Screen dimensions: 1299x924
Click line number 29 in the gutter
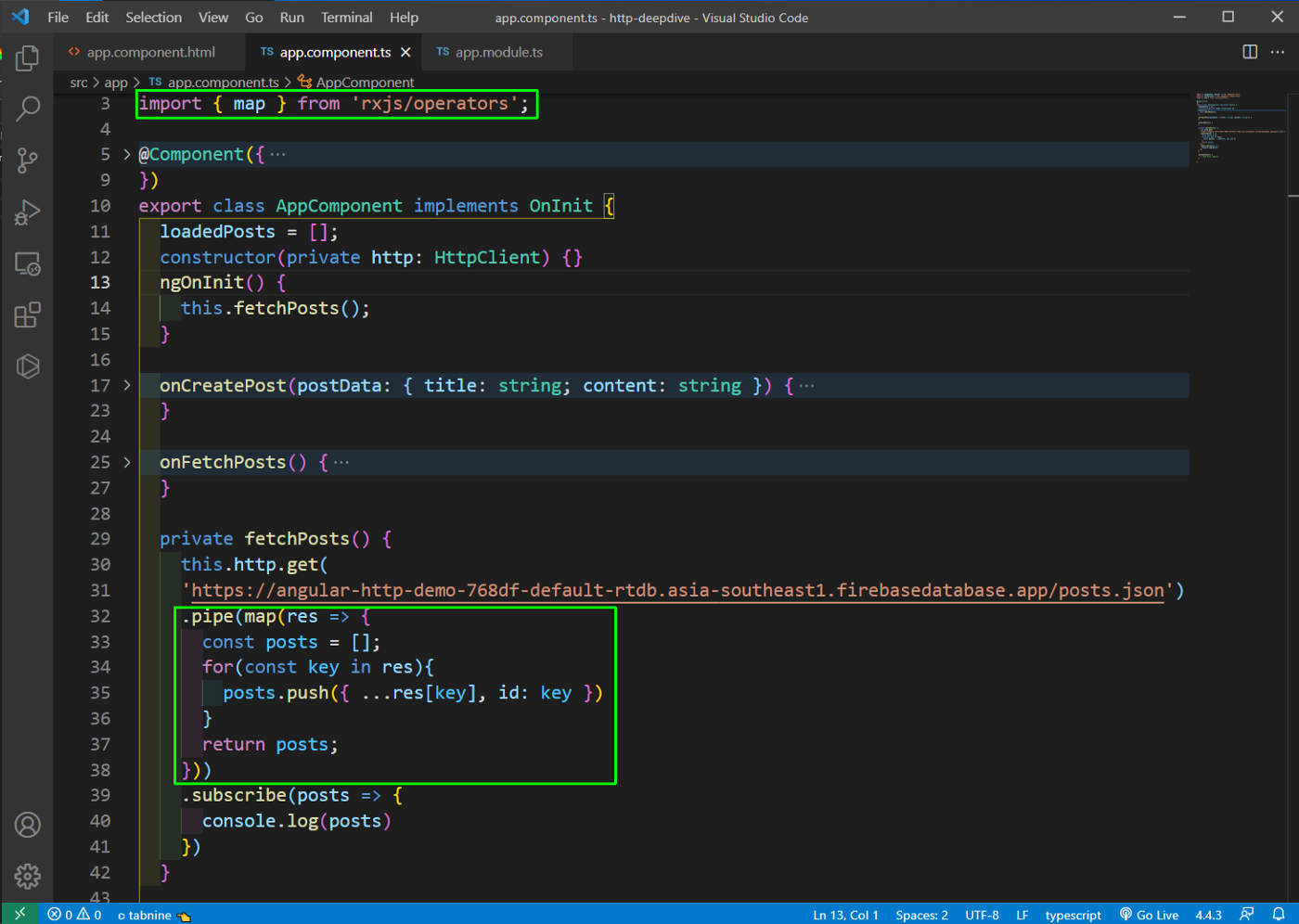[x=100, y=538]
